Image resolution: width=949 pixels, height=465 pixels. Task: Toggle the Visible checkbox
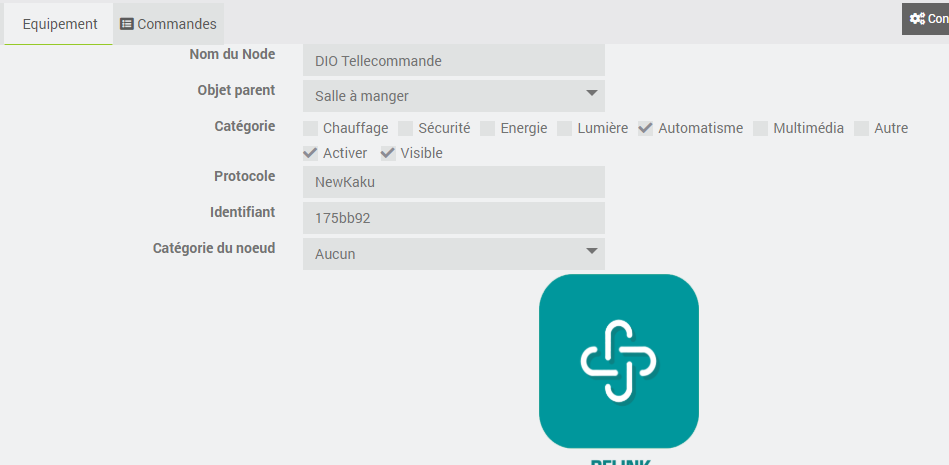click(x=388, y=153)
